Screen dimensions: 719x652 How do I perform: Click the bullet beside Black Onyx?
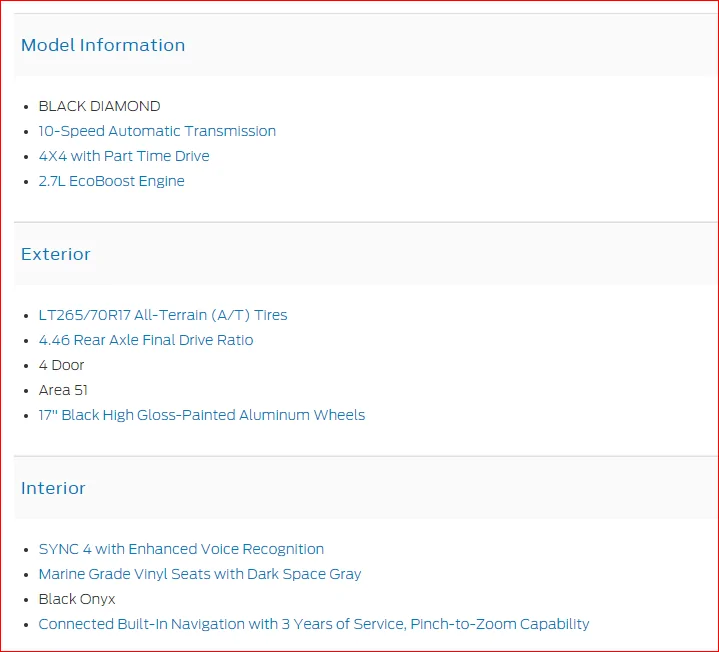pyautogui.click(x=26, y=600)
